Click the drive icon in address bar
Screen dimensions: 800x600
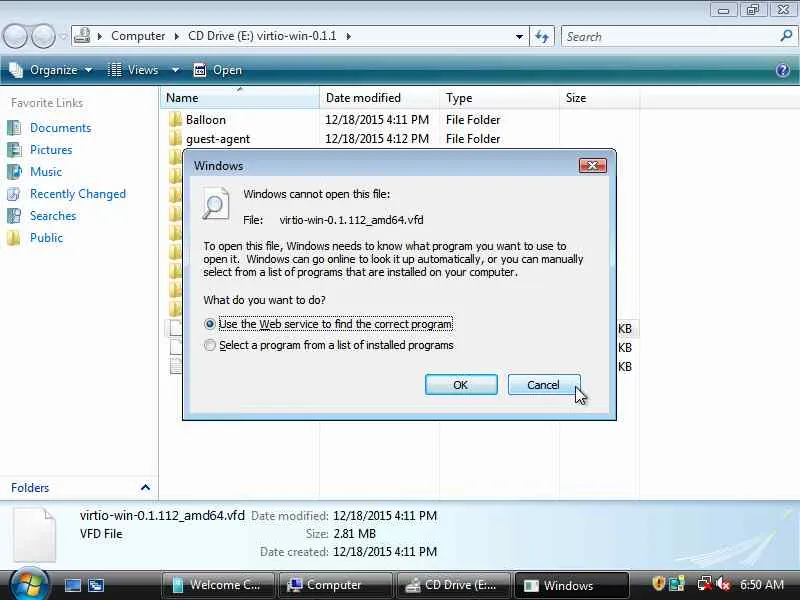coord(82,36)
